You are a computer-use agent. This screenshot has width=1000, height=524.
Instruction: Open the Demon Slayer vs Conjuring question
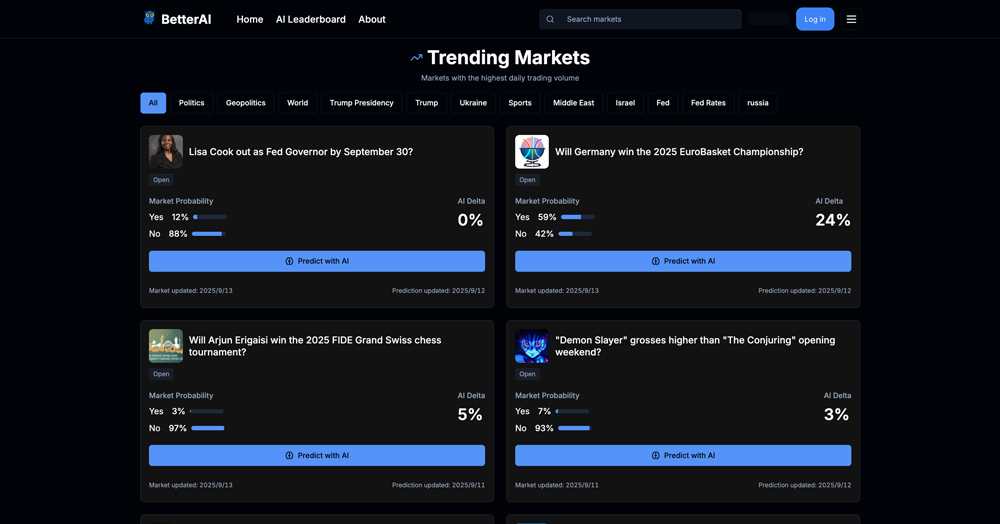[695, 346]
